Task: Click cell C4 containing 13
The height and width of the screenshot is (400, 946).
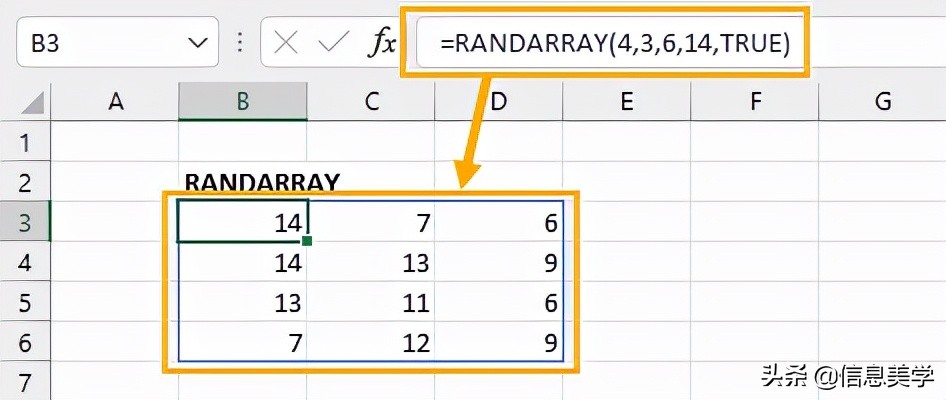Action: [370, 262]
